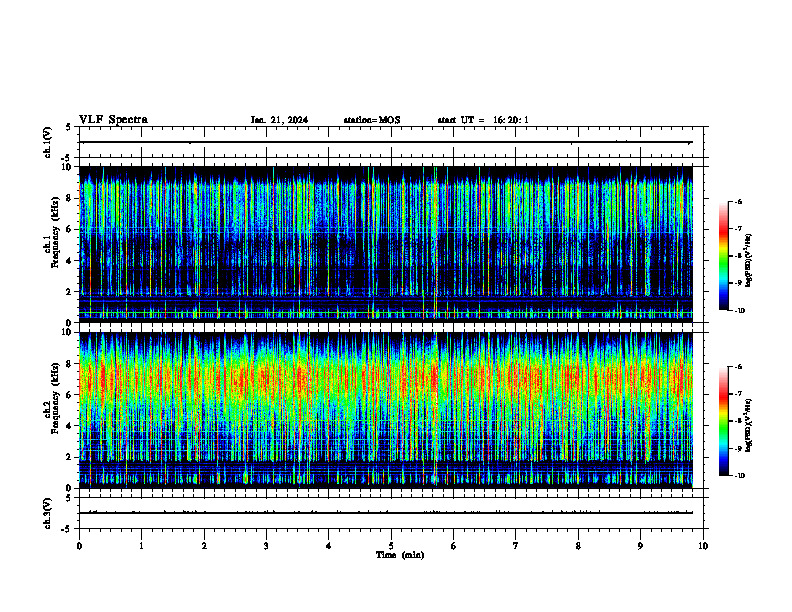
Task: Select the date text "Jan. 21, 2024"
Action: click(279, 120)
